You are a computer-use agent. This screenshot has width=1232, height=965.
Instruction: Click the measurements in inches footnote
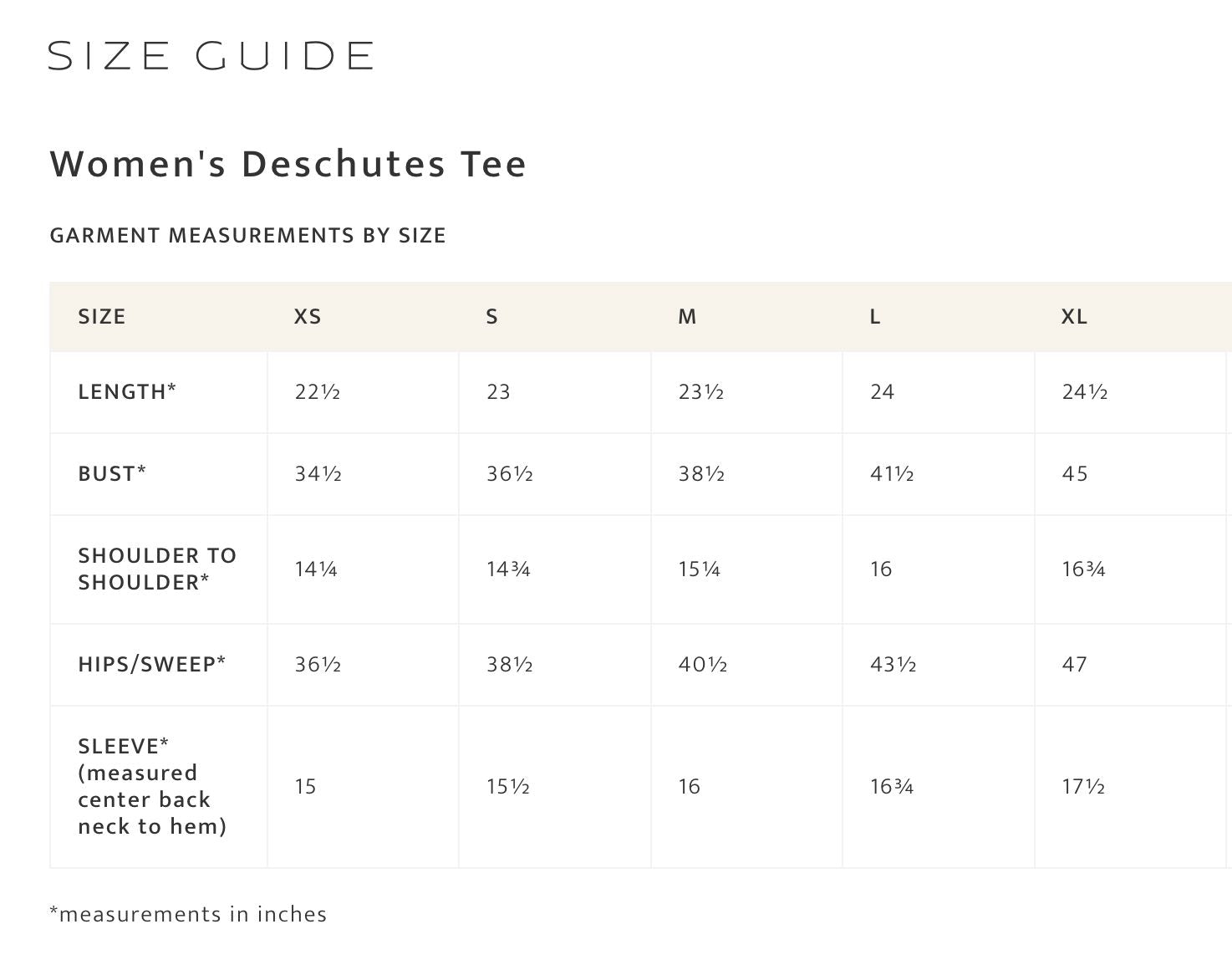[188, 914]
